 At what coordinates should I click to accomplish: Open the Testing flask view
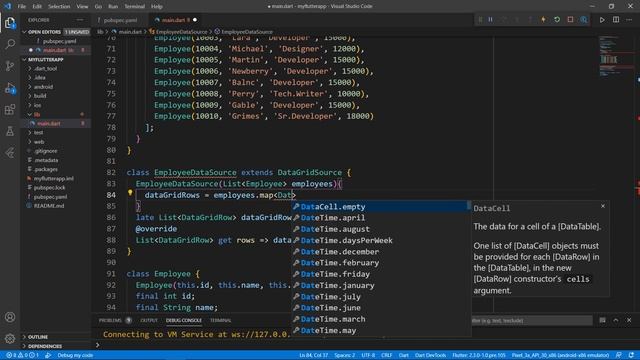tap(10, 131)
